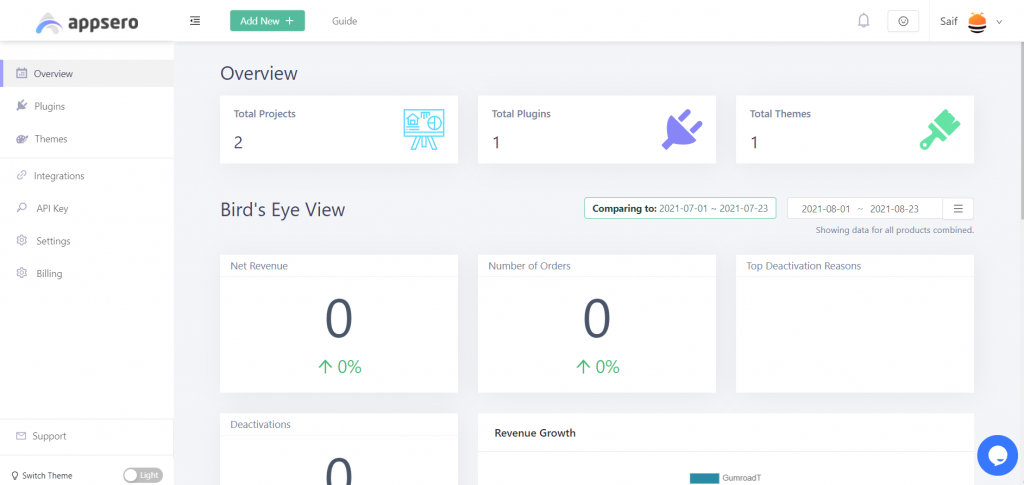Go to Overview in sidebar

87,74
